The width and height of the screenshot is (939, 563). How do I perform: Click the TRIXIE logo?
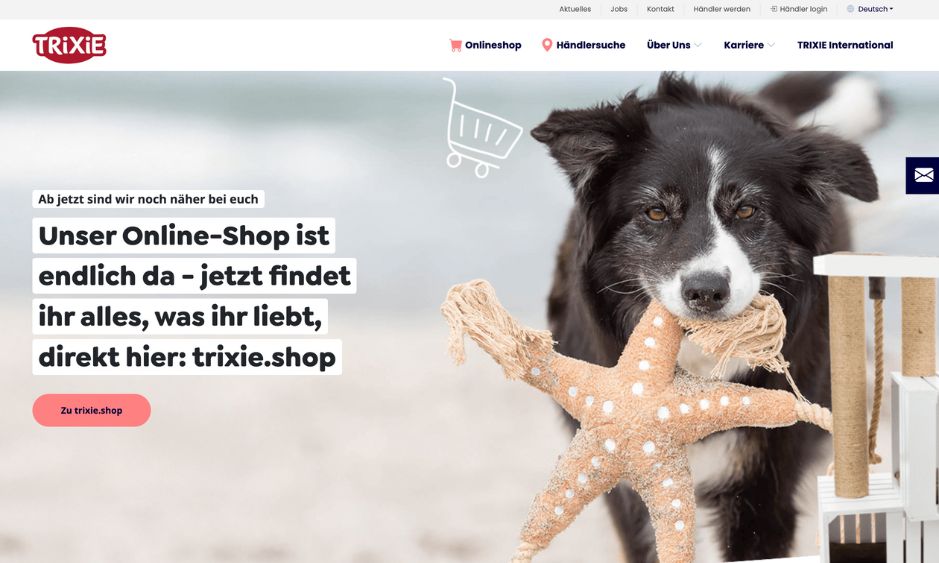(x=69, y=45)
